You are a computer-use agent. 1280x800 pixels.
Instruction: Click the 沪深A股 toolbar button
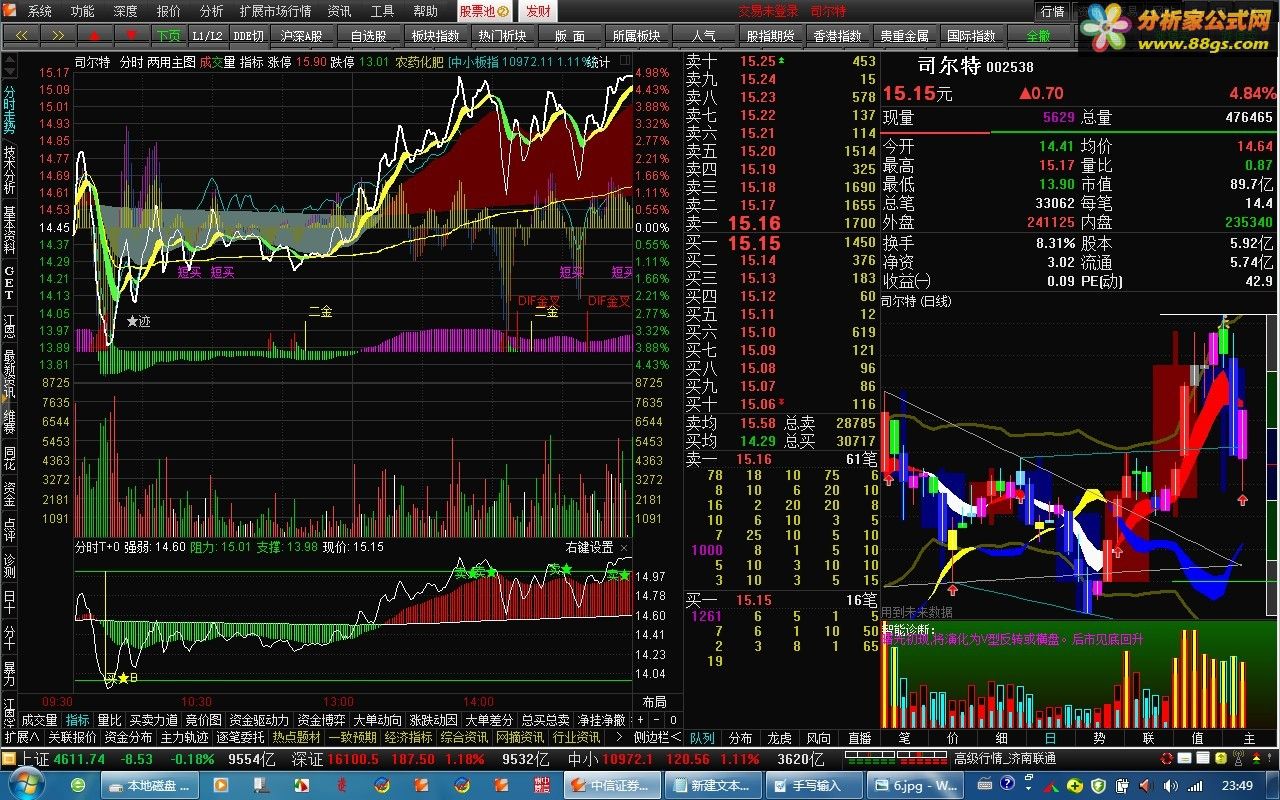(302, 35)
